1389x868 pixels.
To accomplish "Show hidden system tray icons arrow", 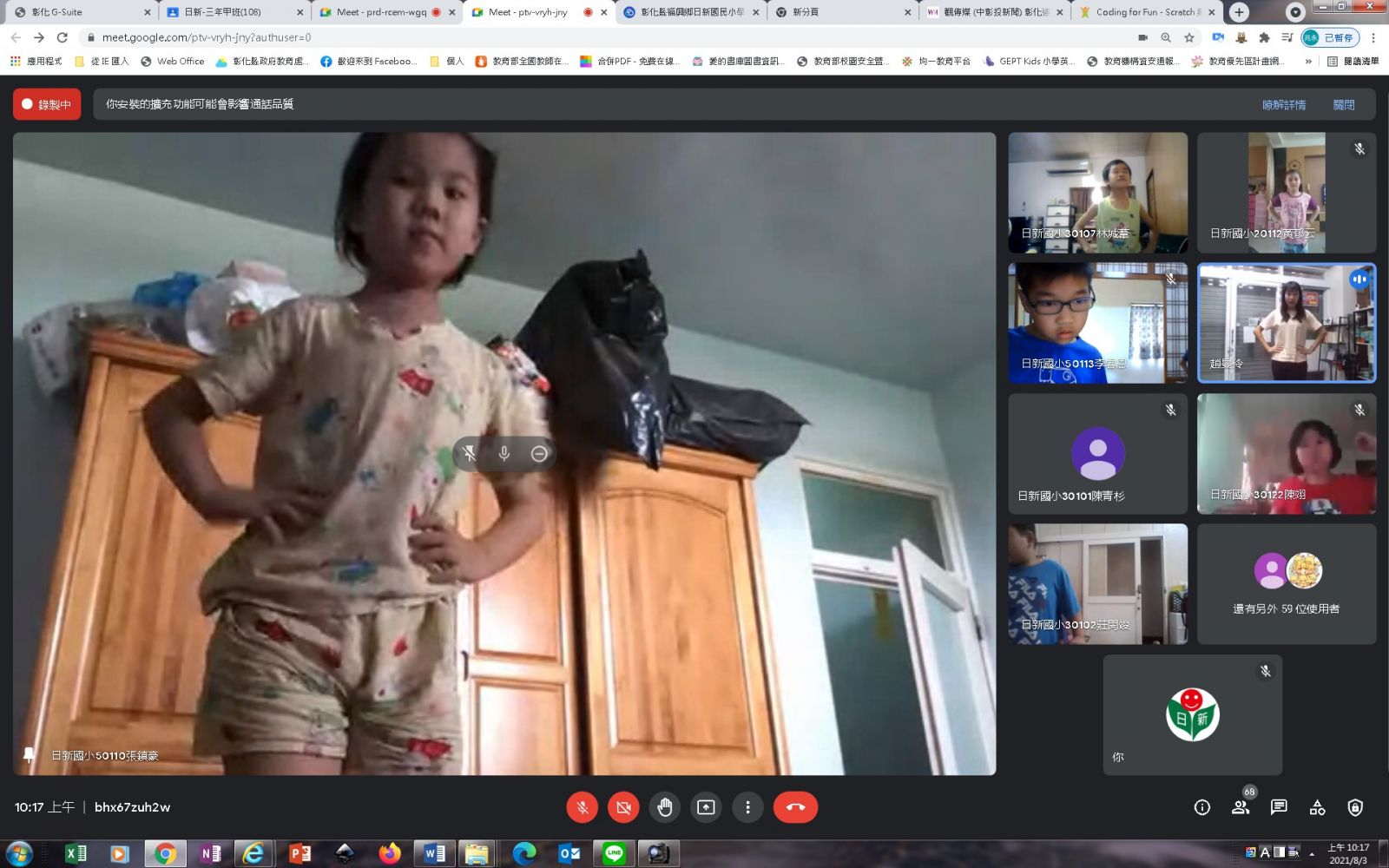I will (1312, 854).
